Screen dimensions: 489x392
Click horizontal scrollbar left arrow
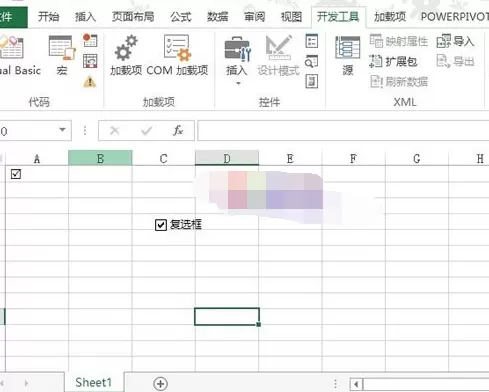(356, 384)
